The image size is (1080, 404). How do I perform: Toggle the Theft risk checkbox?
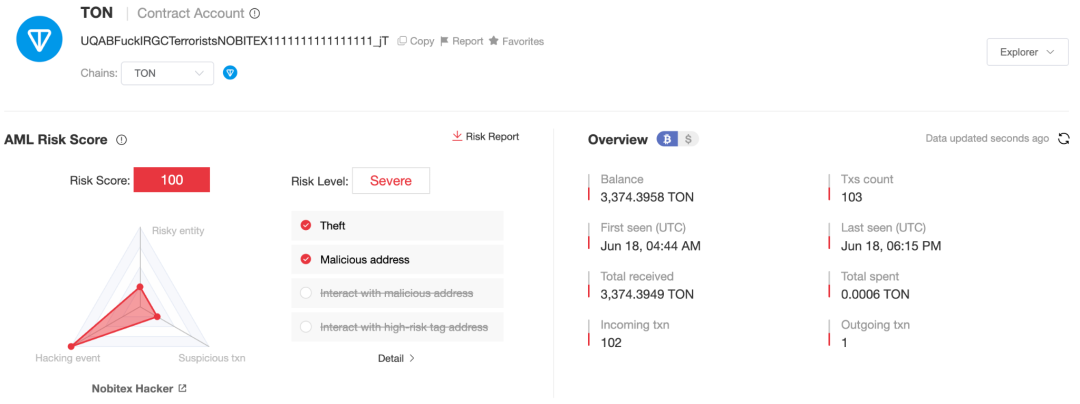click(x=306, y=226)
